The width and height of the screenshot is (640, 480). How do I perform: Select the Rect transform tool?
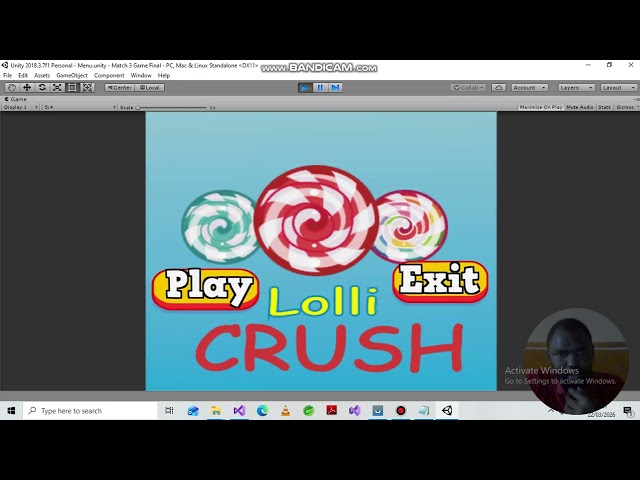(72, 87)
